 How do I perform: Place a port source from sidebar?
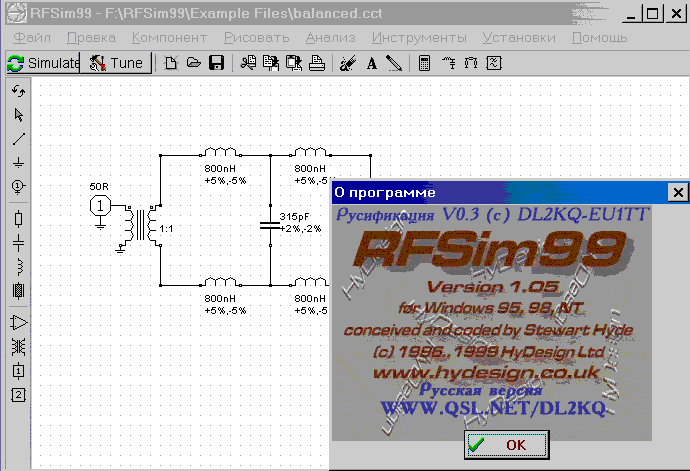(18, 187)
